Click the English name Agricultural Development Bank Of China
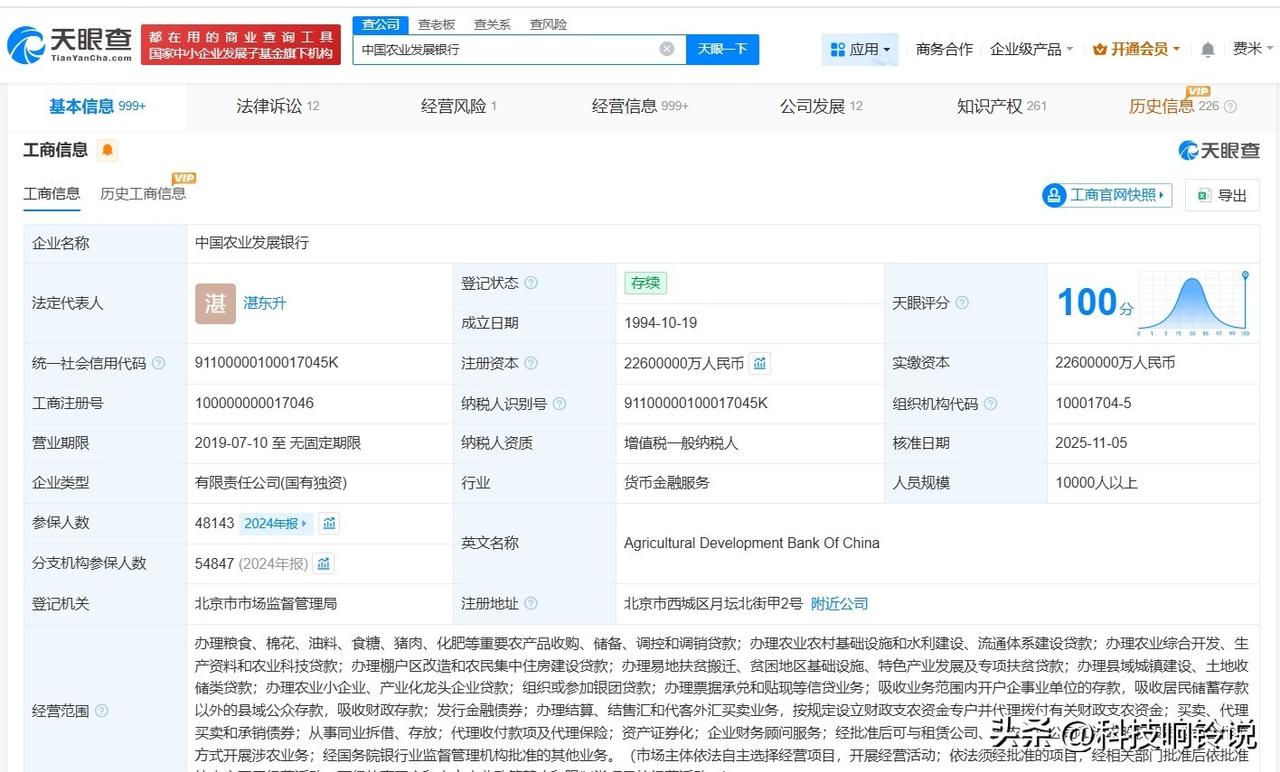 point(752,543)
